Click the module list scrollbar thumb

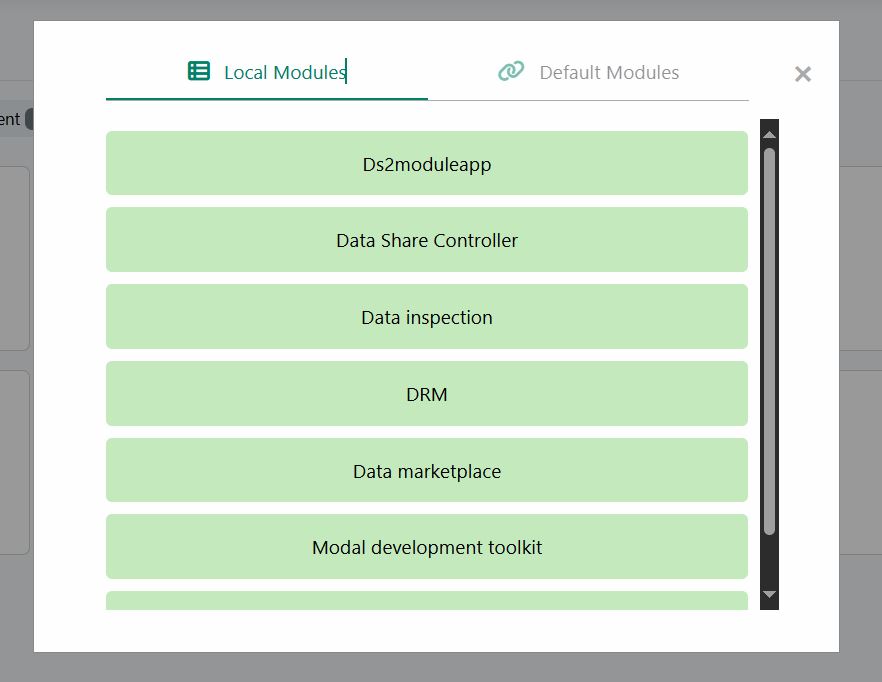tap(769, 340)
